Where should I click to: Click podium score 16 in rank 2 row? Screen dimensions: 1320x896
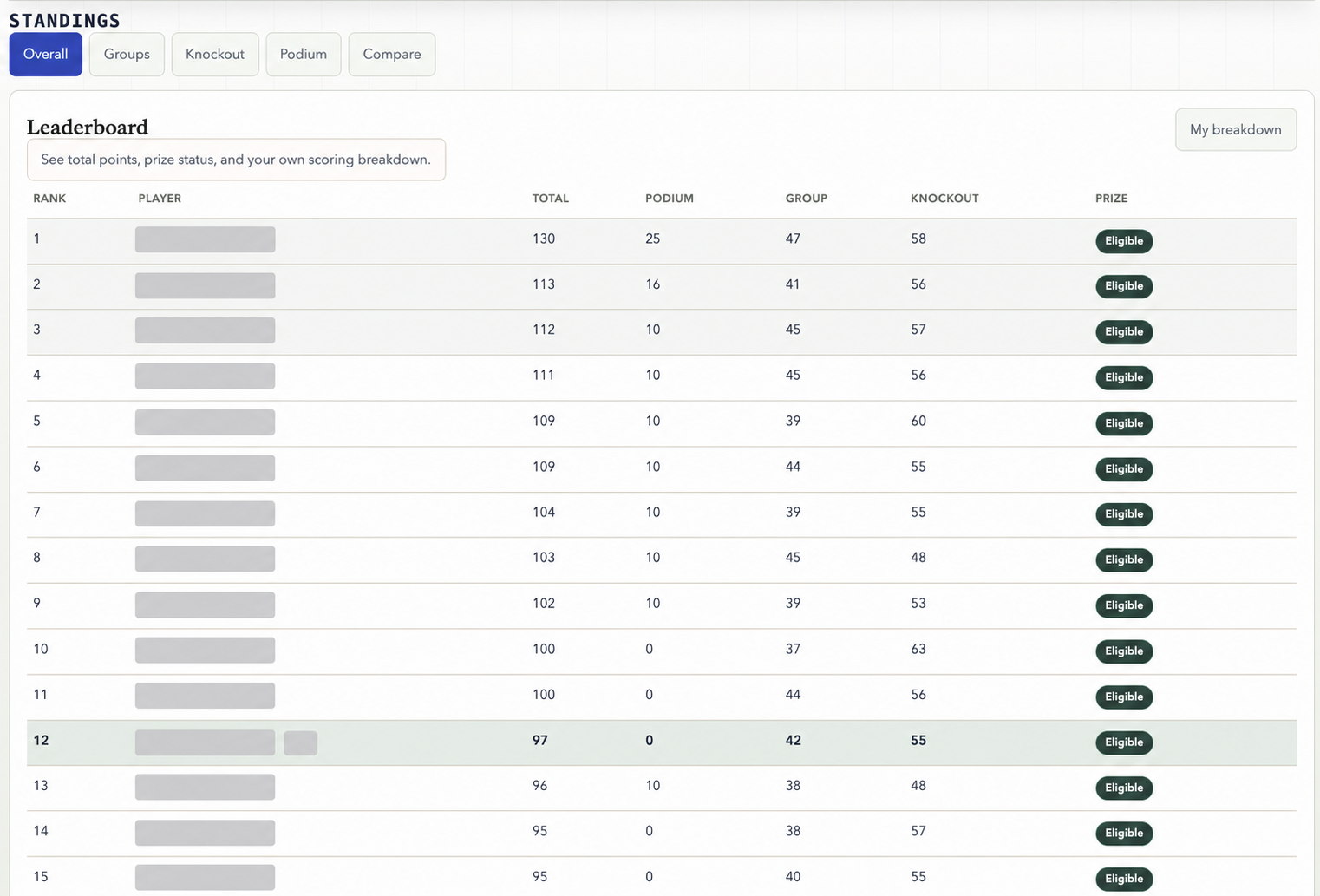(653, 284)
